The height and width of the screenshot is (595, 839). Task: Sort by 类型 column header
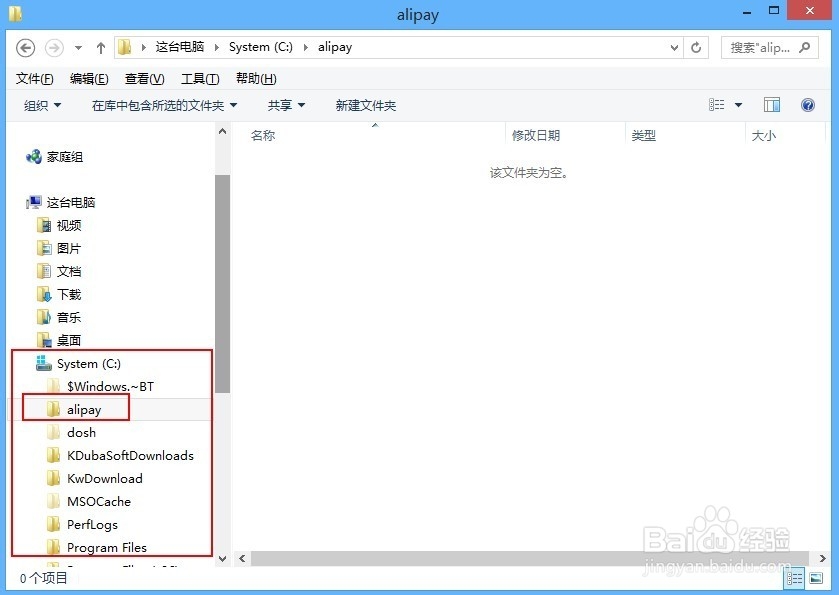click(643, 135)
